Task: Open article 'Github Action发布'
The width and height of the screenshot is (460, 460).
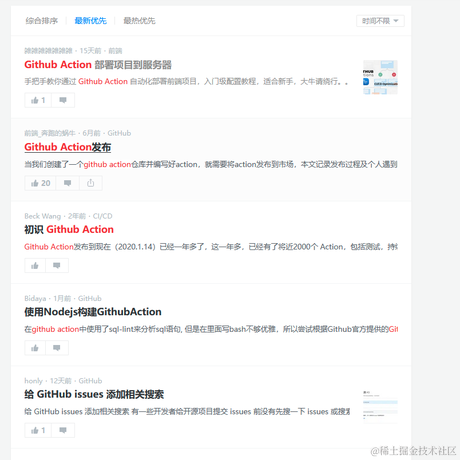Action: pos(68,147)
